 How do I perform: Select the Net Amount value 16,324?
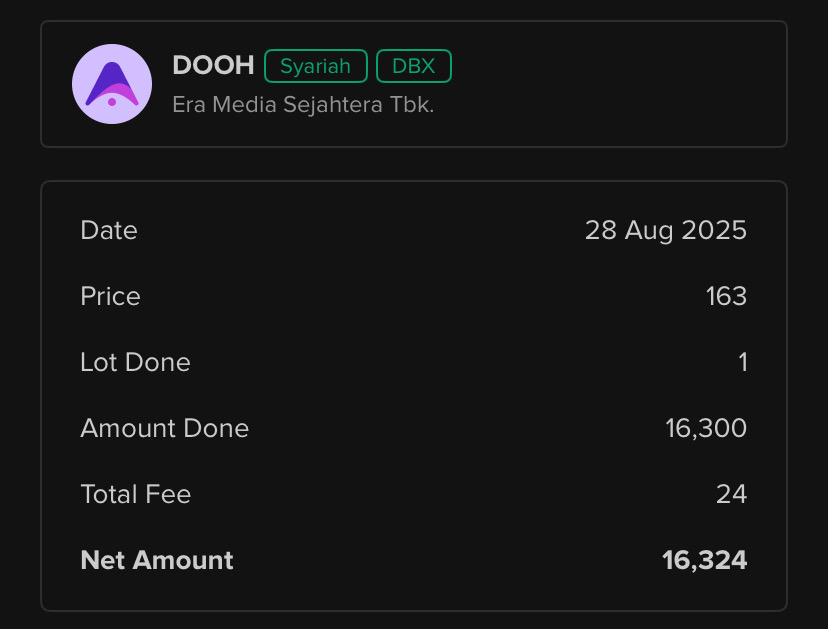(x=704, y=560)
